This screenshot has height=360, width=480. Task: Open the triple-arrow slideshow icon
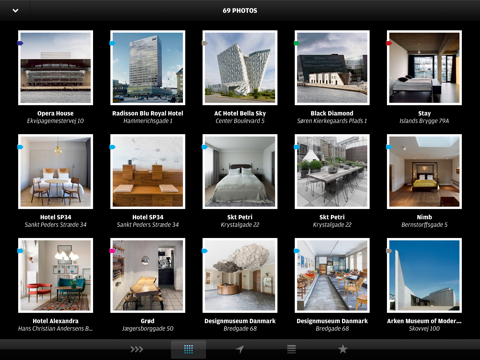click(137, 349)
